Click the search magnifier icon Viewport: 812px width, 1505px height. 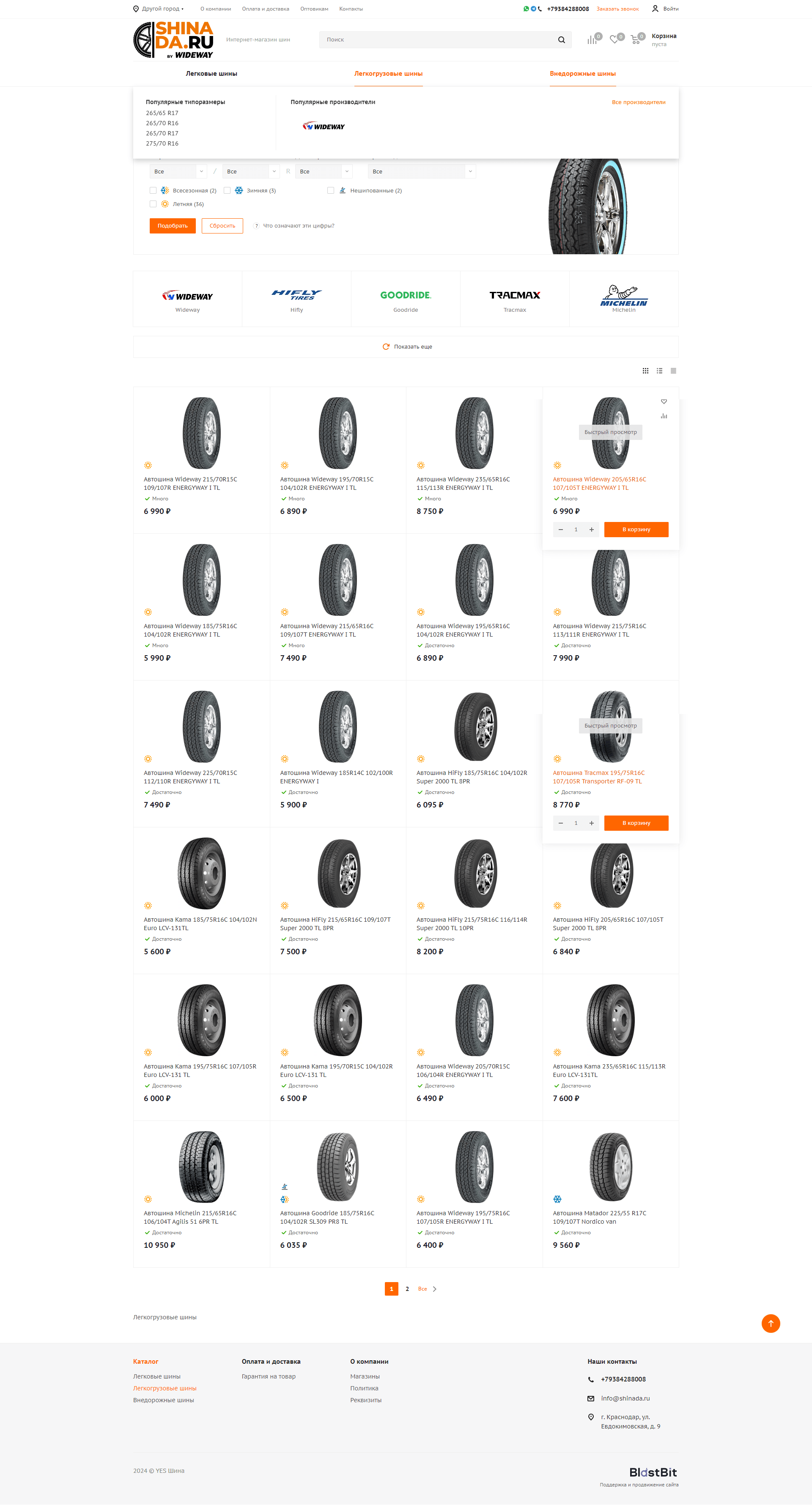click(x=561, y=40)
